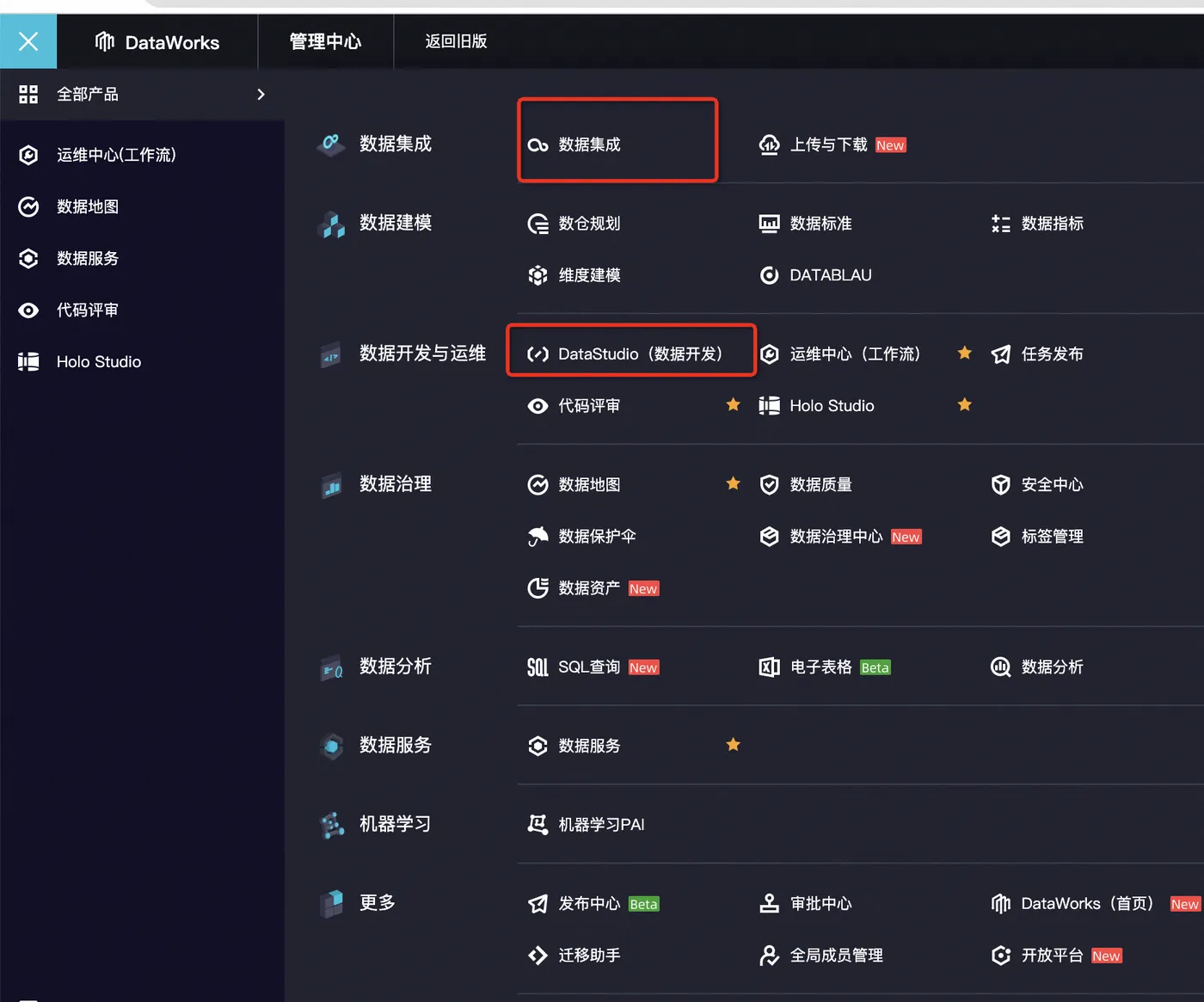Open 数据资产 pie icon
Screen dimensions: 1204x1002
[537, 588]
